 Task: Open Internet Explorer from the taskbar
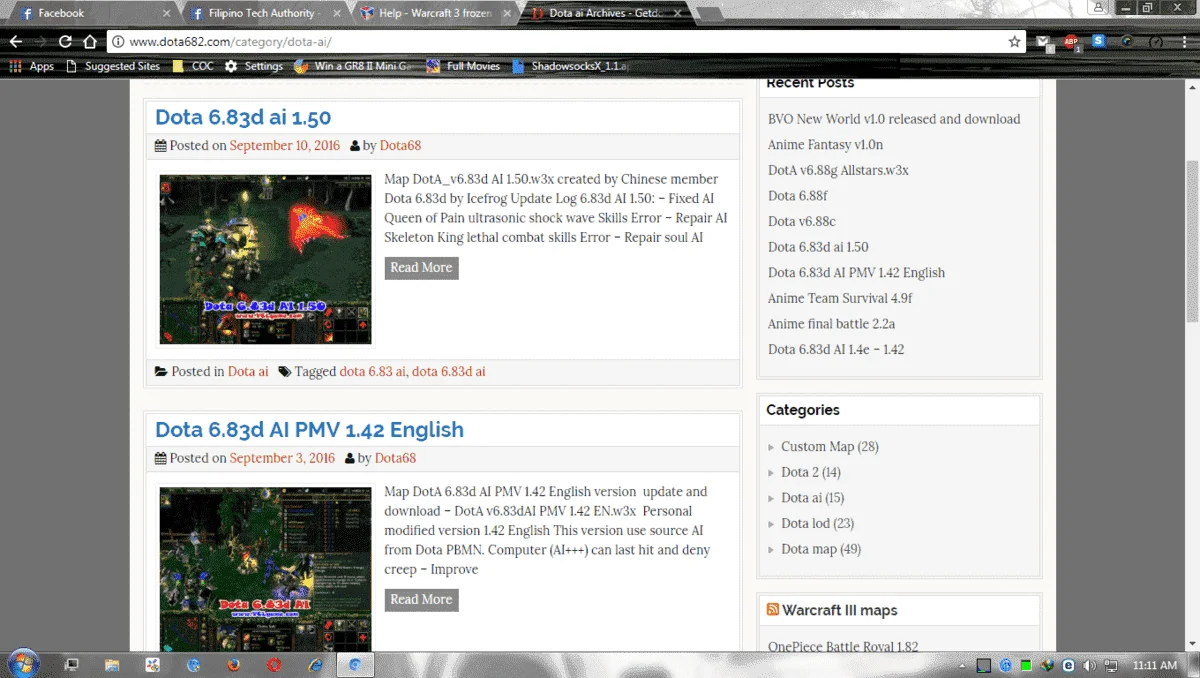click(x=315, y=664)
